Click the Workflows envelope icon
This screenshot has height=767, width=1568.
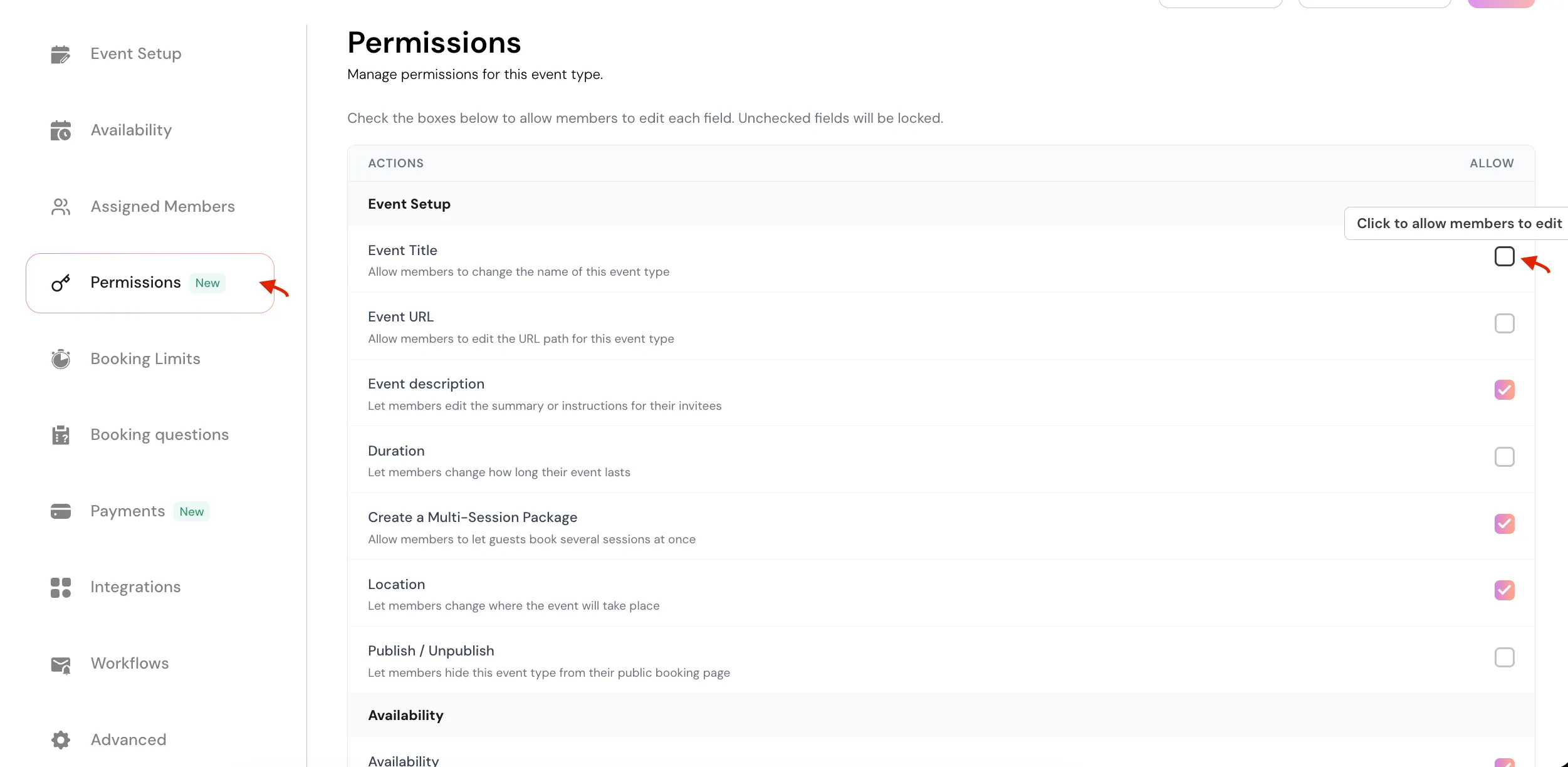60,664
